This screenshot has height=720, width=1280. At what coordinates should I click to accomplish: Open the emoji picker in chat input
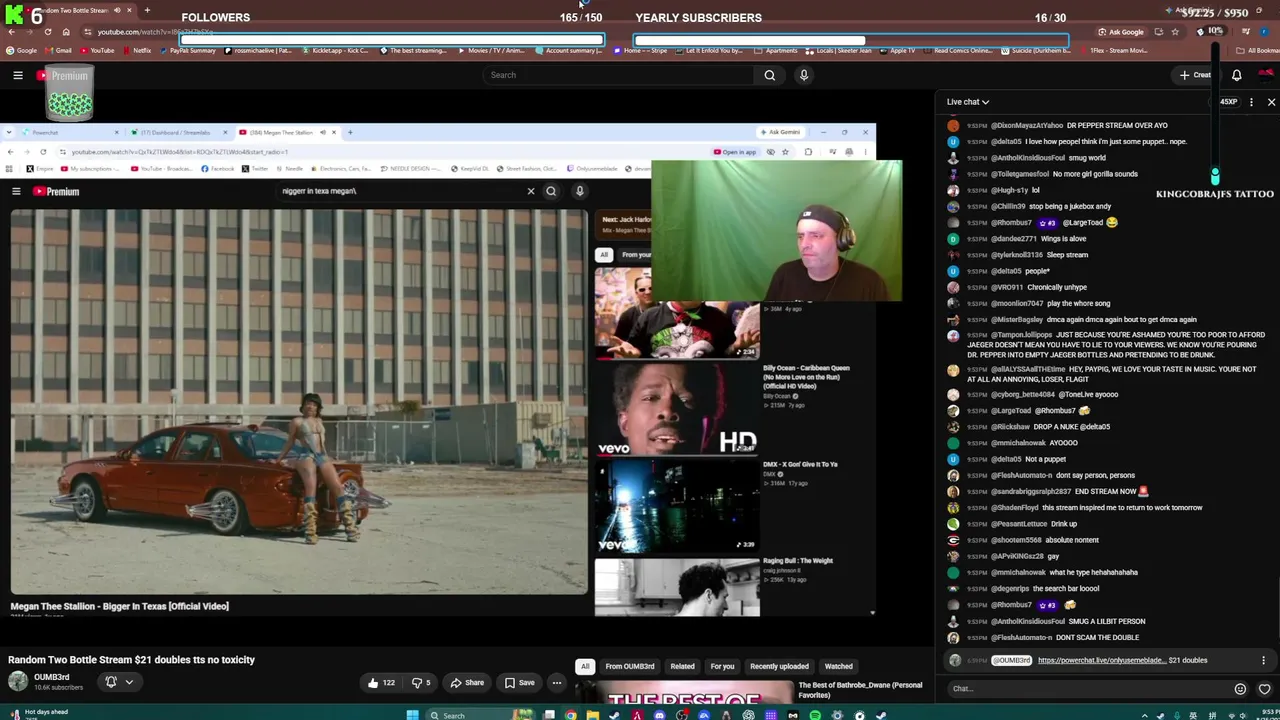point(1240,688)
